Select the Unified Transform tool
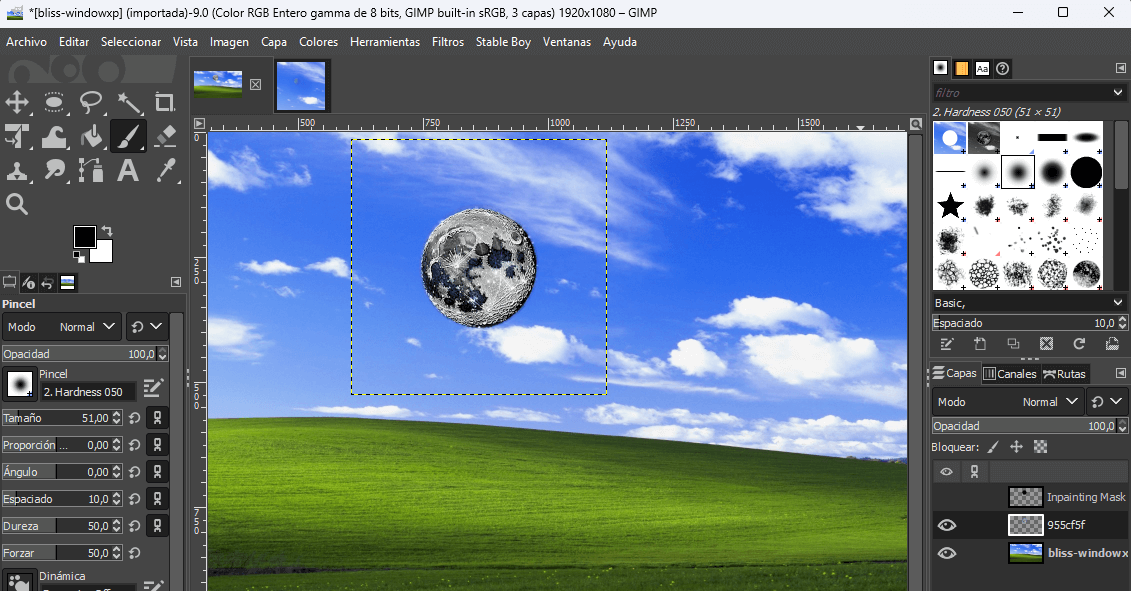Image resolution: width=1131 pixels, height=591 pixels. 17,136
